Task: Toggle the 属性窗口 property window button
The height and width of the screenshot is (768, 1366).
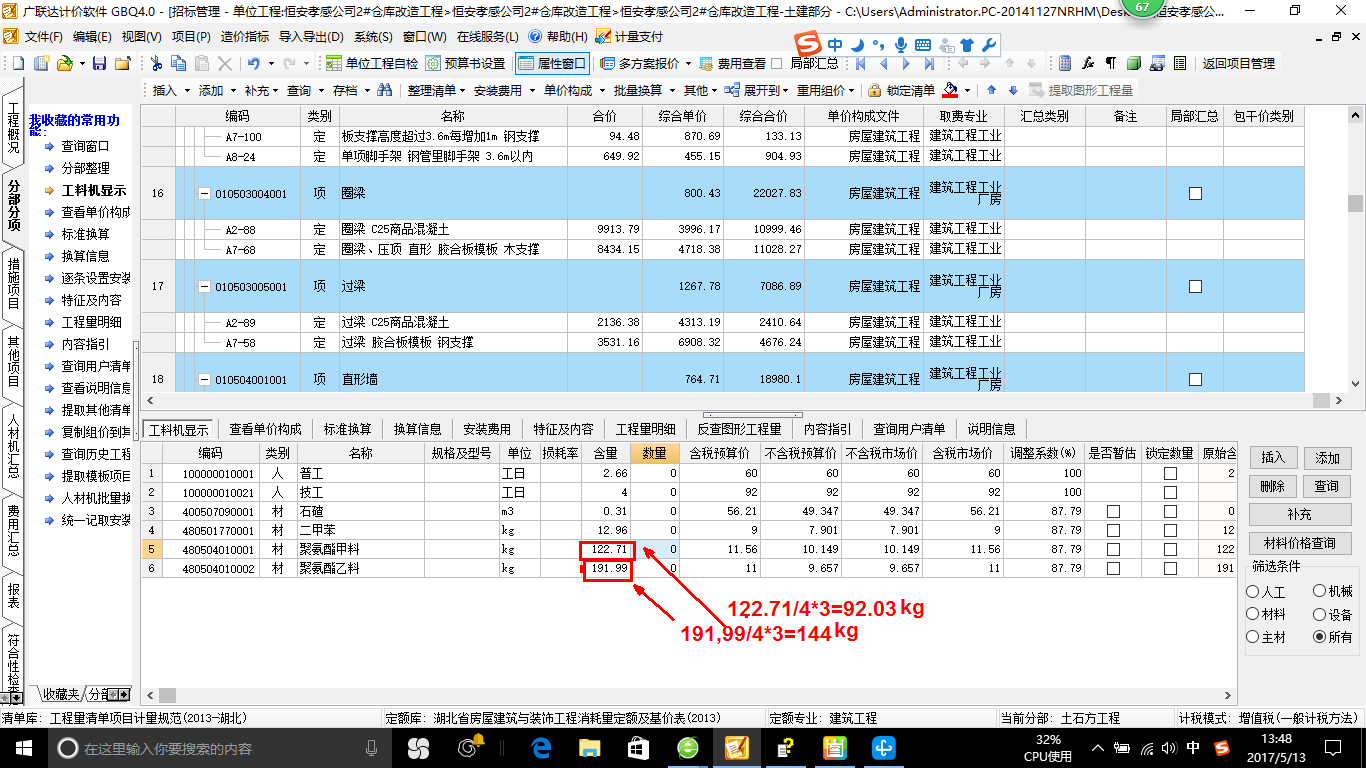Action: click(x=553, y=63)
